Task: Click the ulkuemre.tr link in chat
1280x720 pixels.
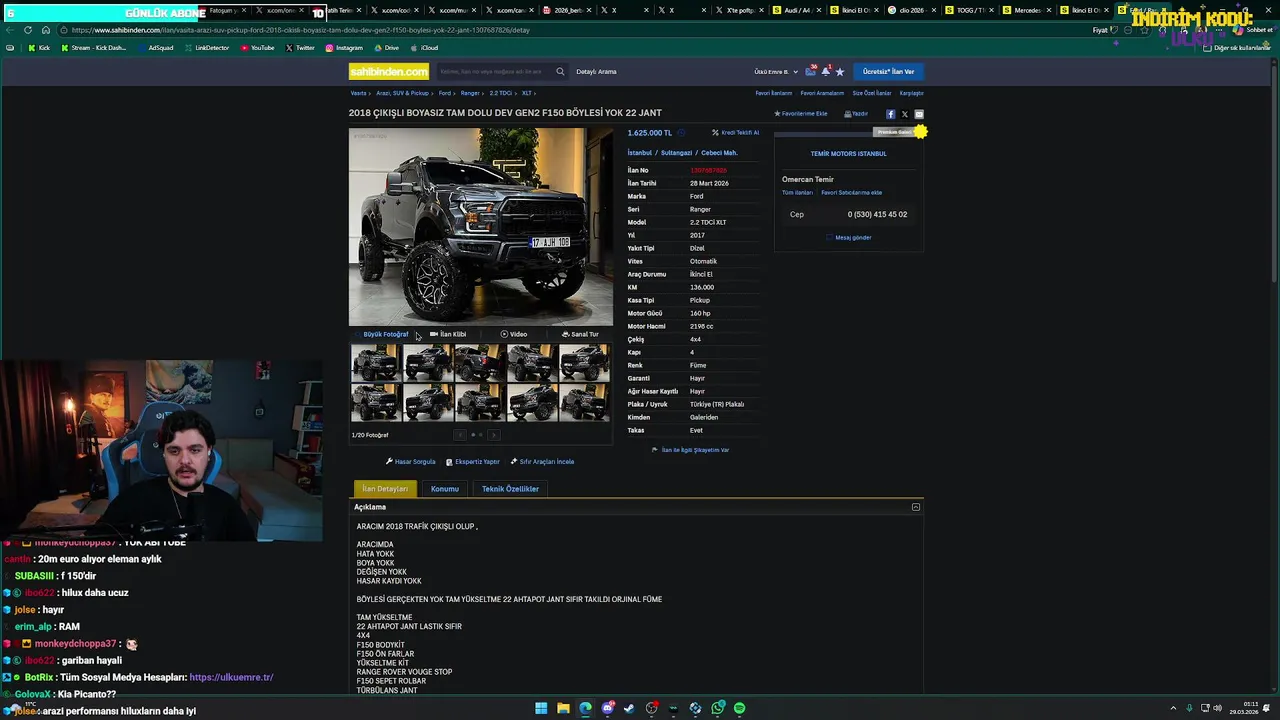Action: (231, 677)
